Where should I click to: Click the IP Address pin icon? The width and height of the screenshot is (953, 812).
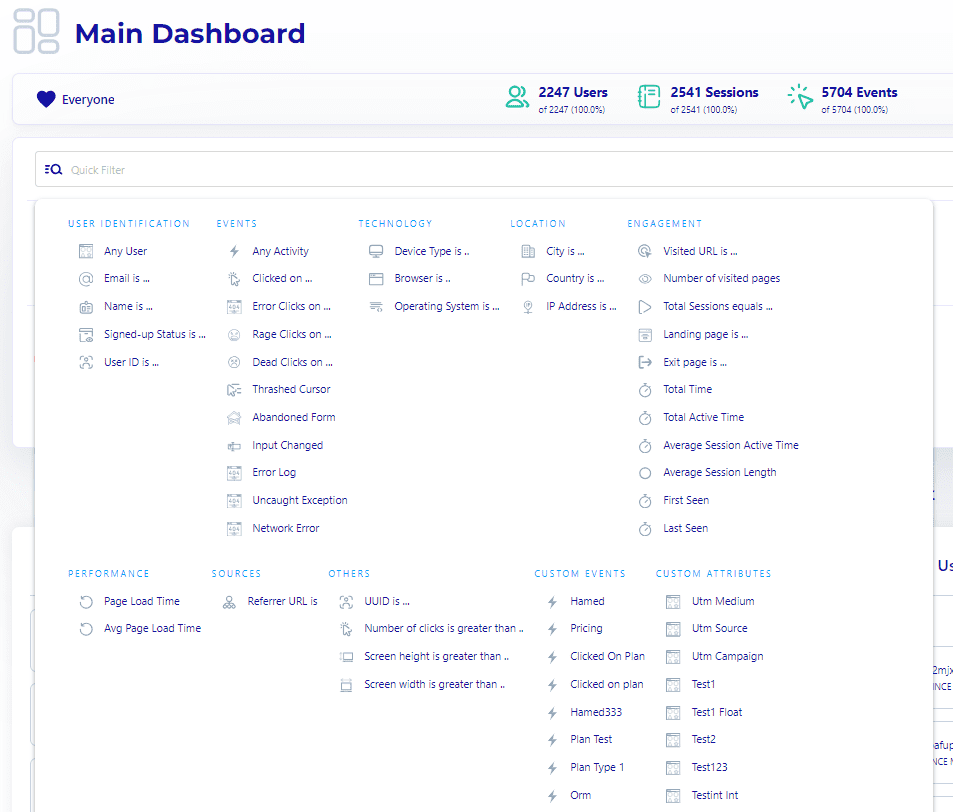point(528,307)
